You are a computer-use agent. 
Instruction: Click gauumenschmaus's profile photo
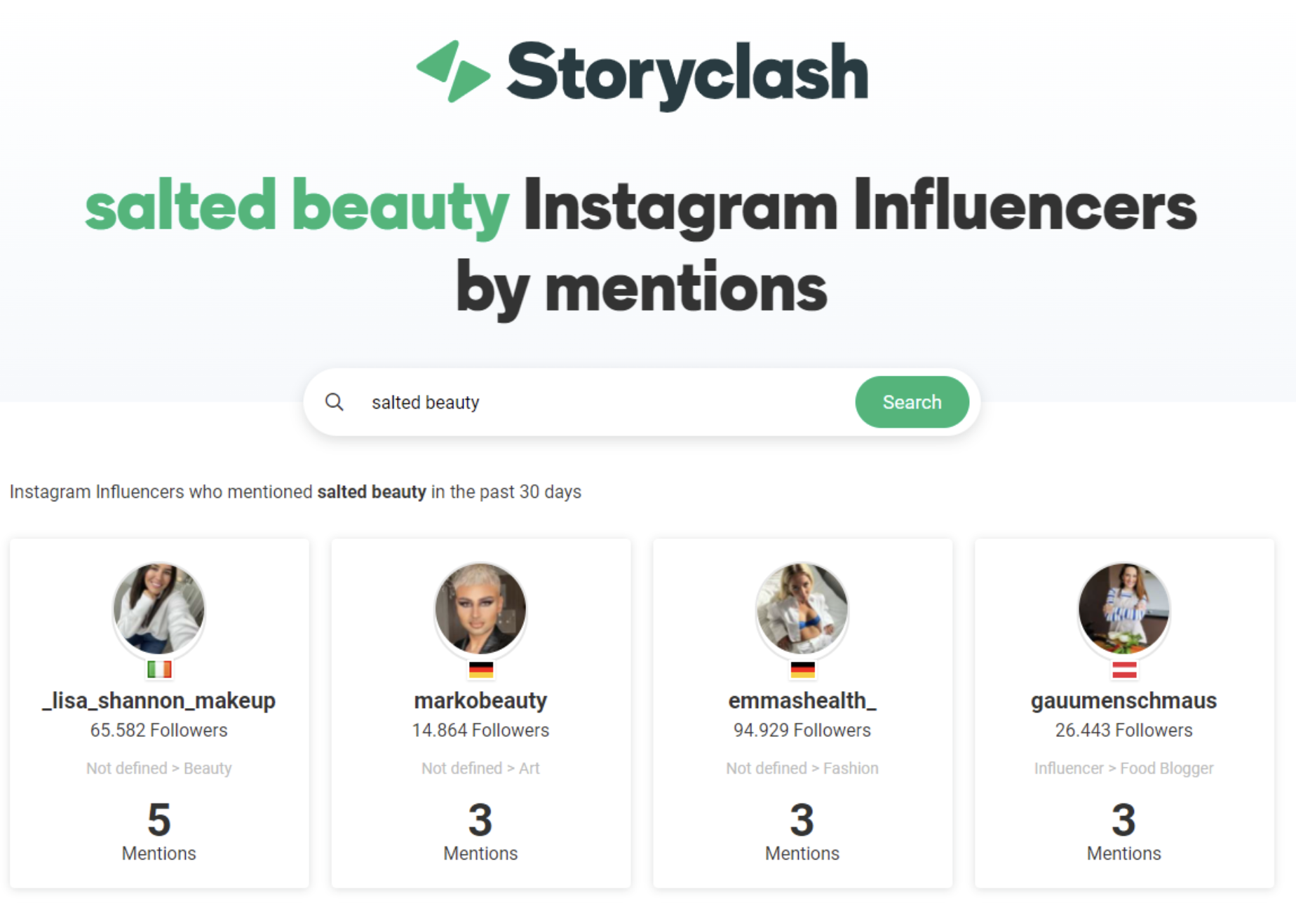[x=1123, y=610]
